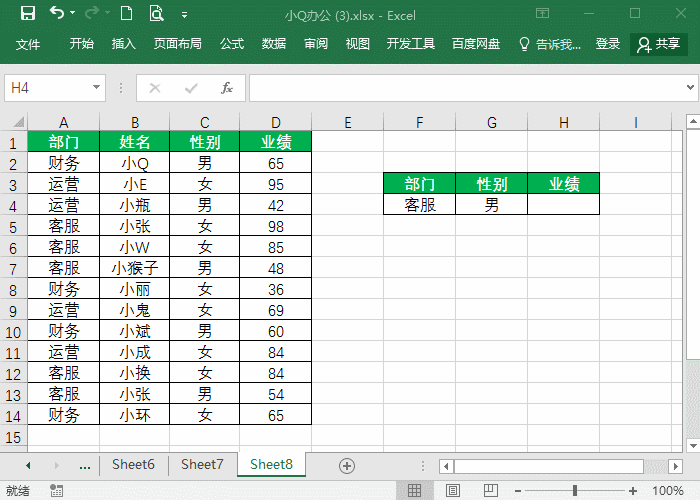Select row 7 header
This screenshot has height=500, width=700.
coord(13,268)
